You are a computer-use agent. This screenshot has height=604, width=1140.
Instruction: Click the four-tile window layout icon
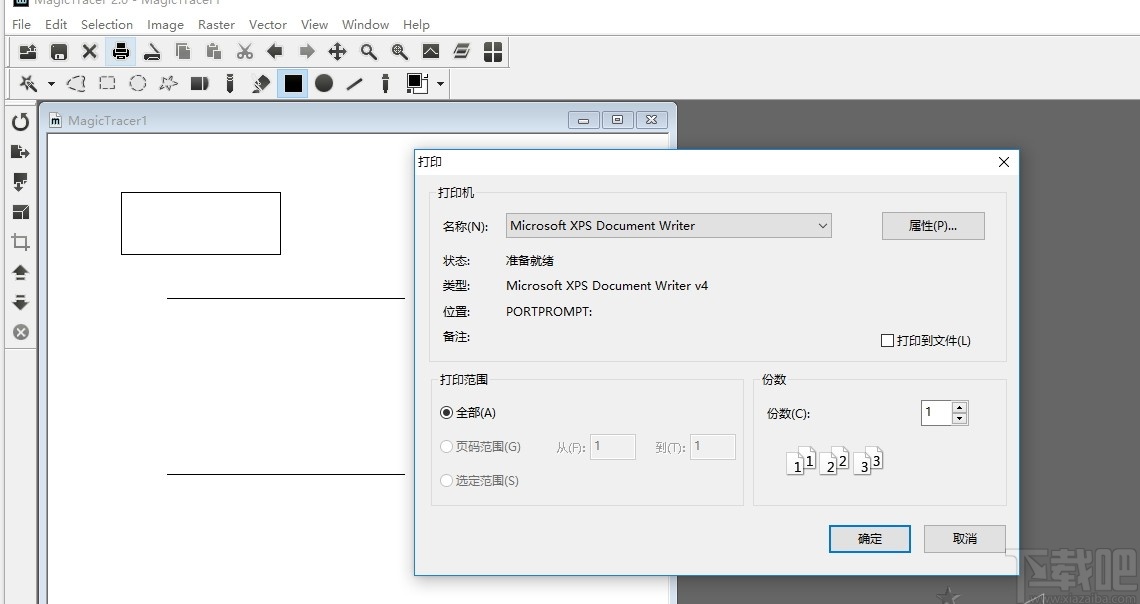493,52
